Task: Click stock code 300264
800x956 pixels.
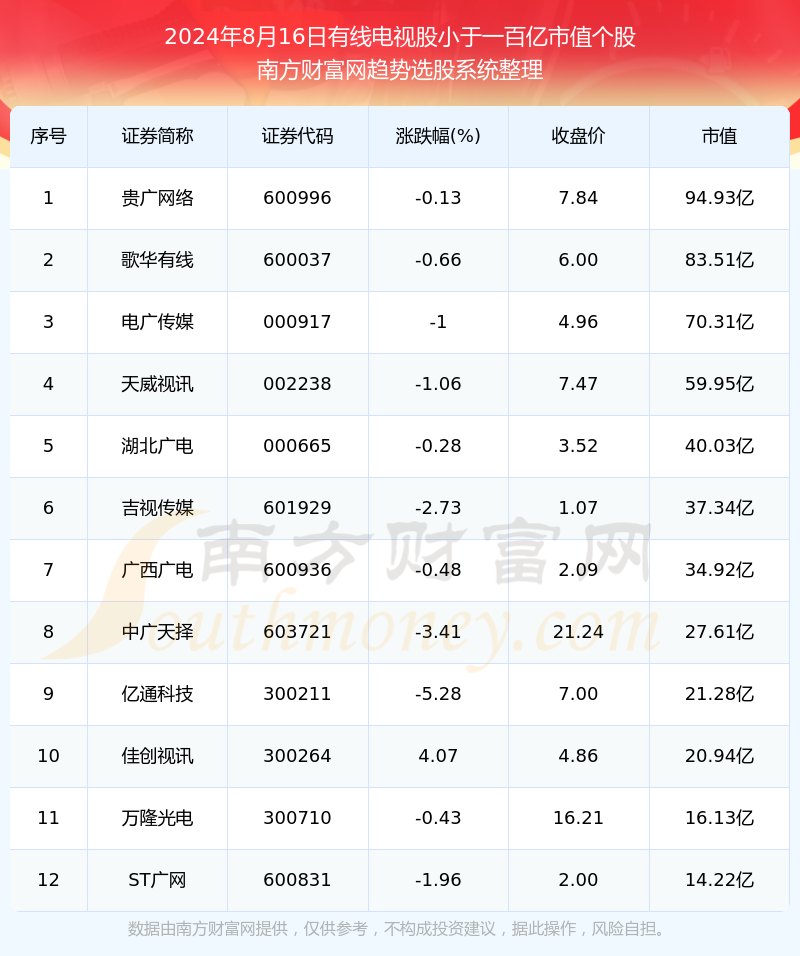Action: tap(298, 756)
